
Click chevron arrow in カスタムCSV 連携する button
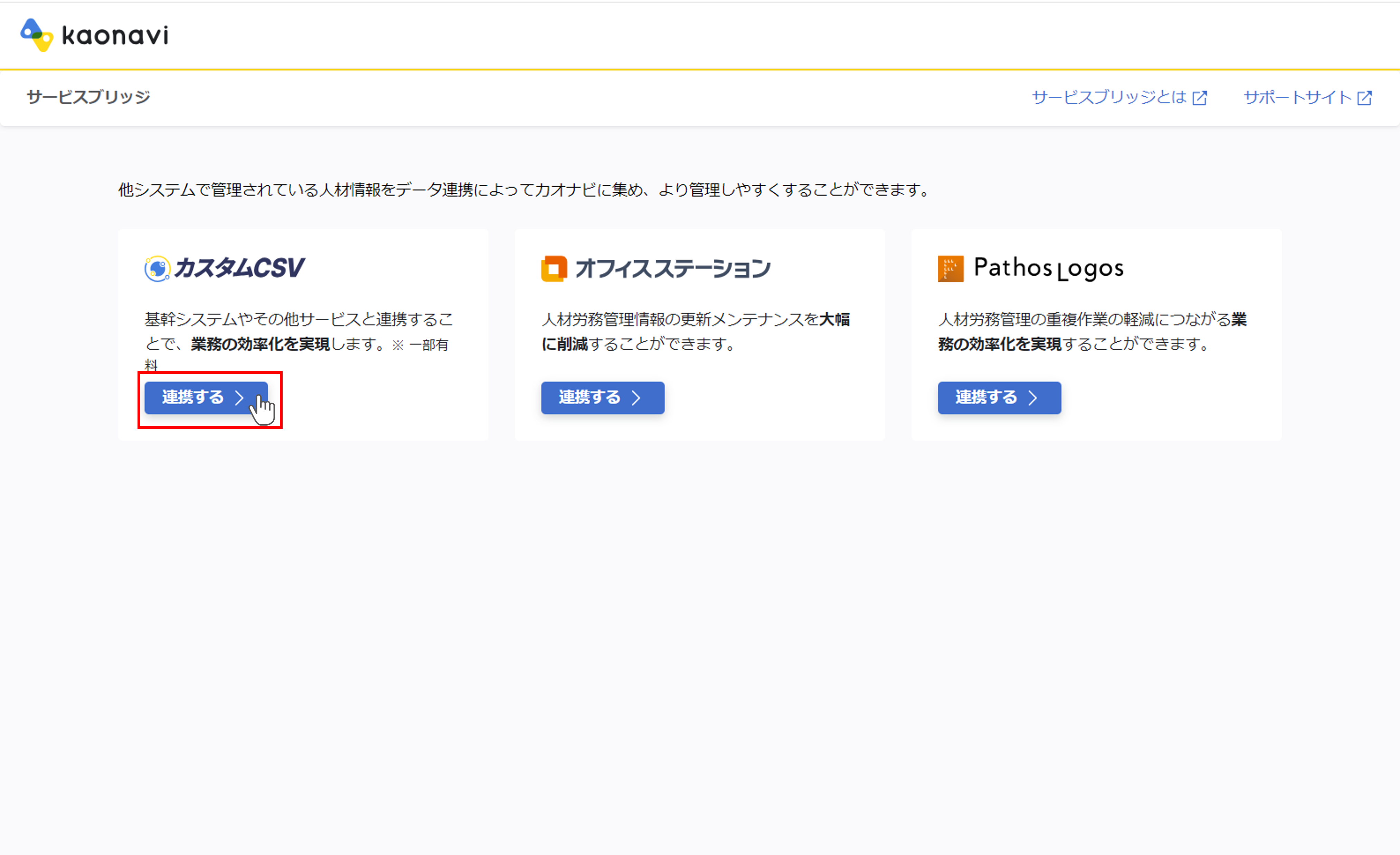tap(239, 398)
